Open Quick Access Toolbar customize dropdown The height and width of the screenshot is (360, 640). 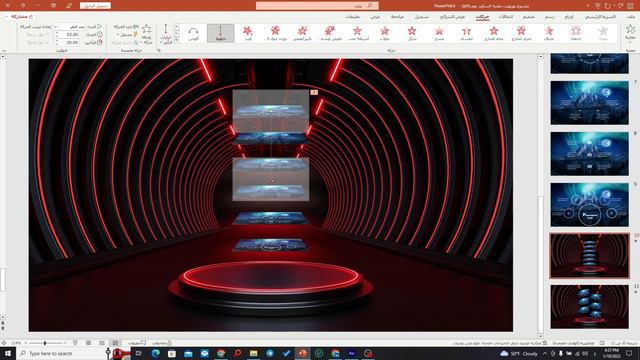point(588,6)
